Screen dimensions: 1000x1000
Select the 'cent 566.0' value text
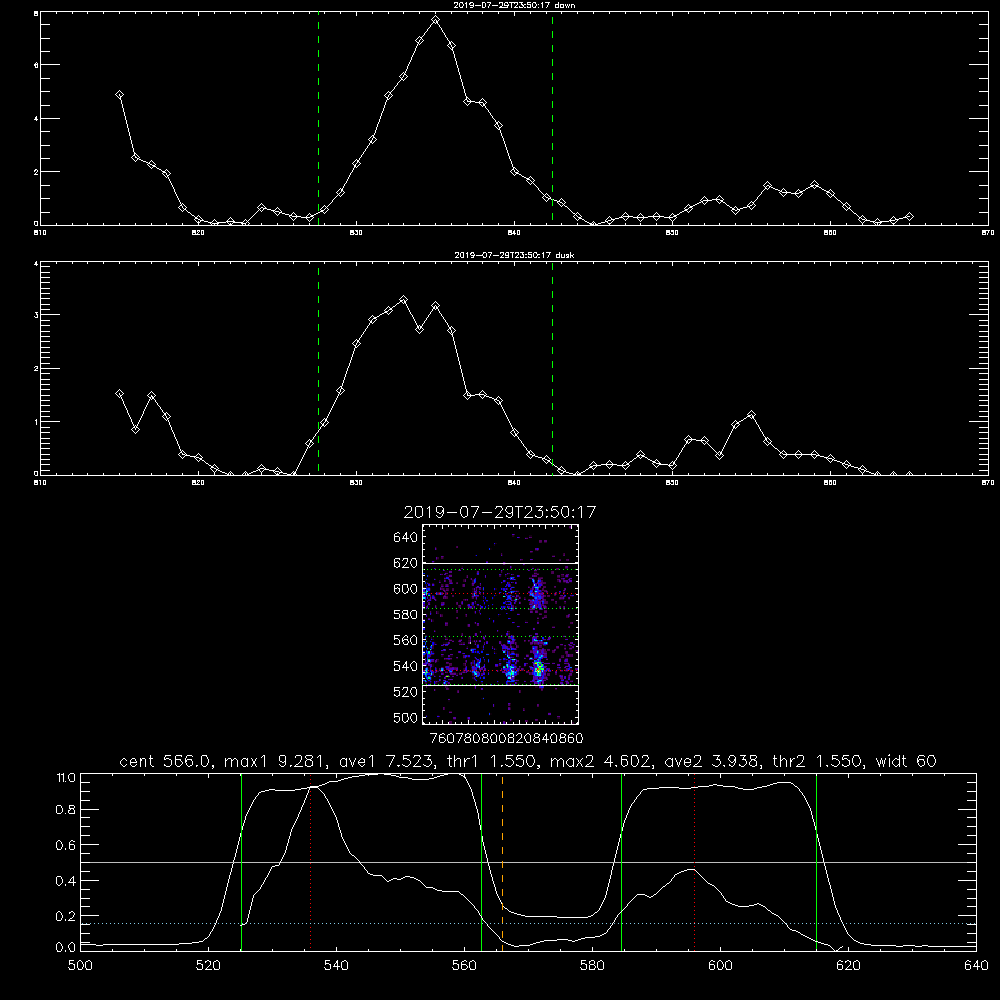point(165,761)
